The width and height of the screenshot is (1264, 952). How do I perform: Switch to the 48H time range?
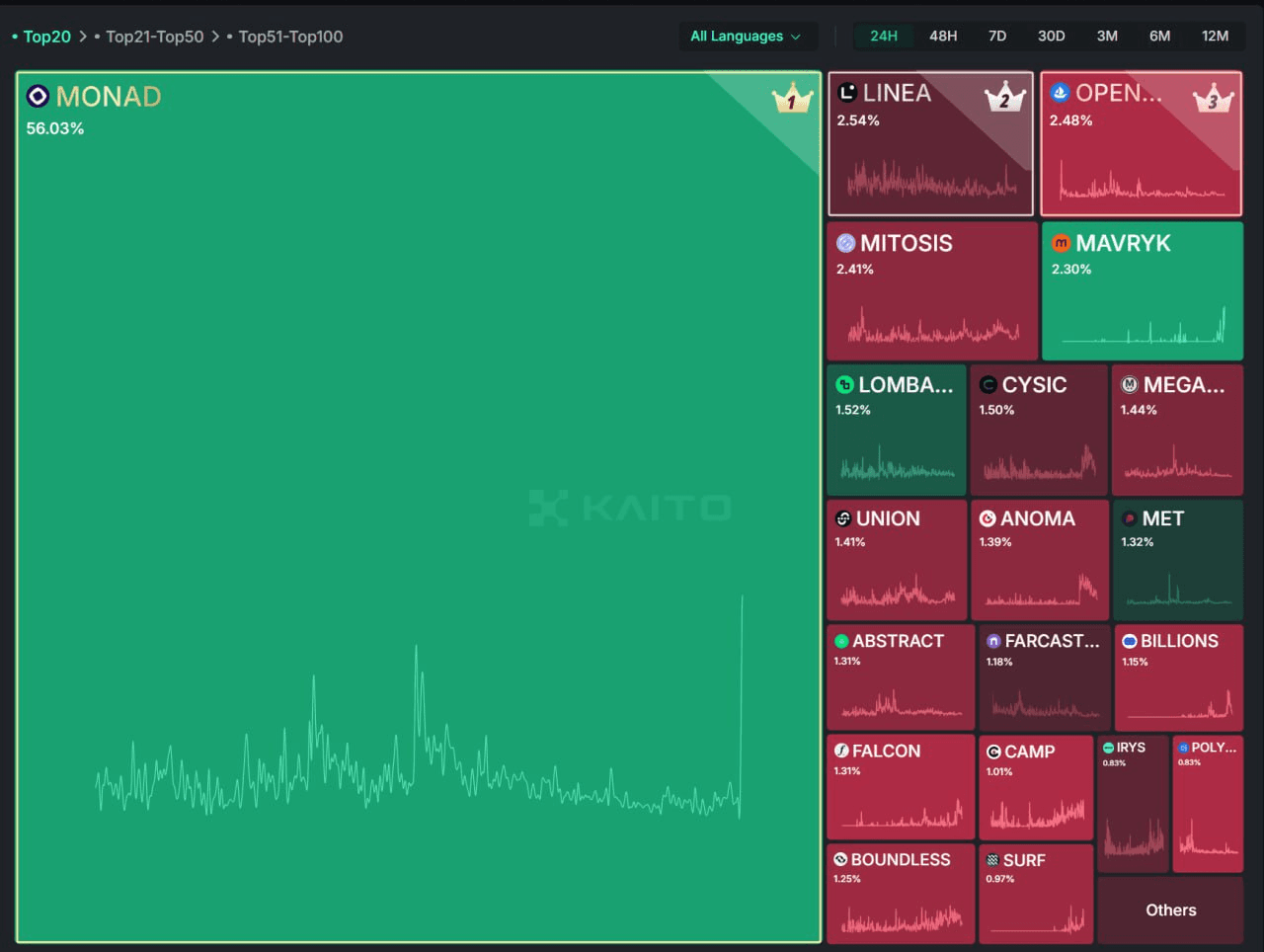pos(943,36)
